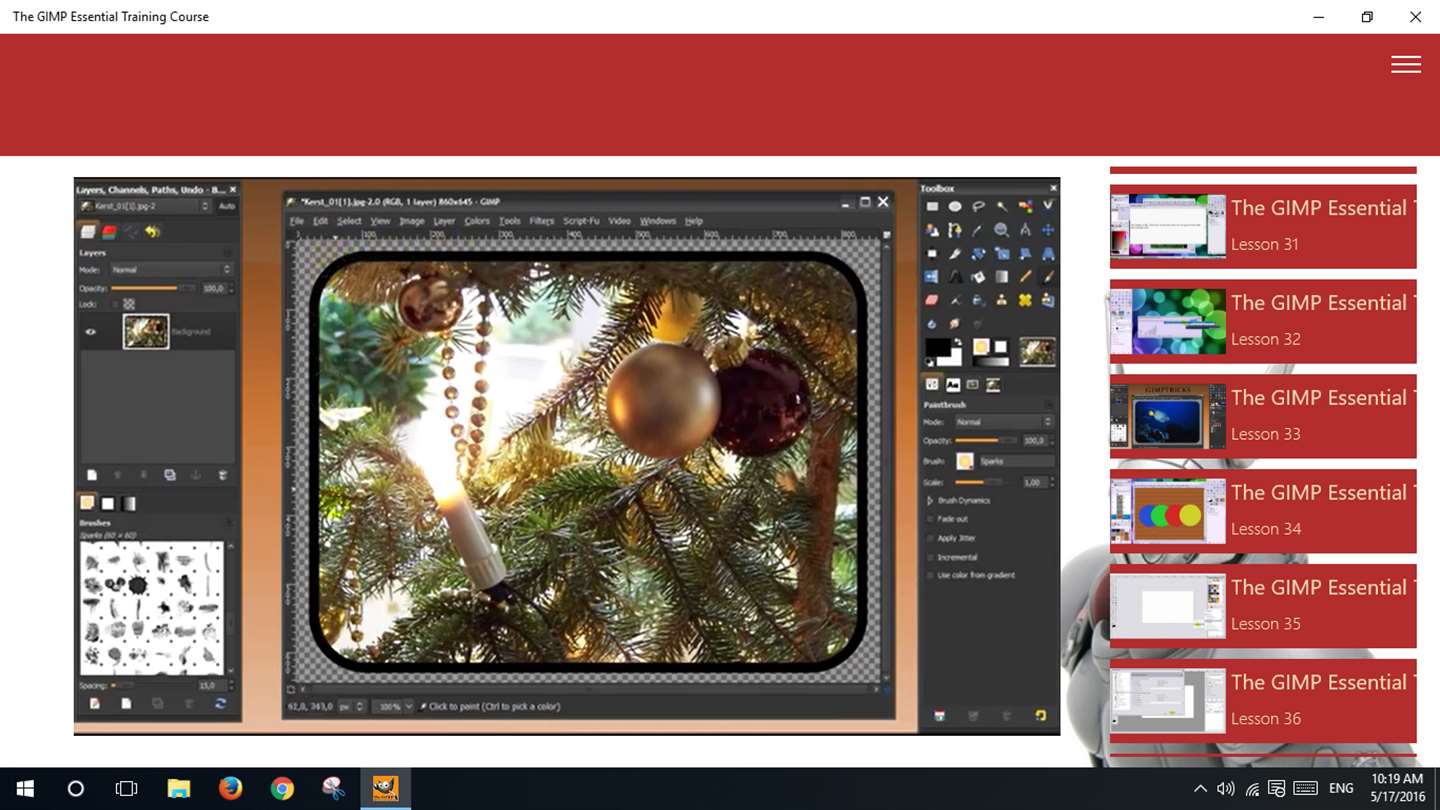Click the Windows Start button

[x=24, y=789]
